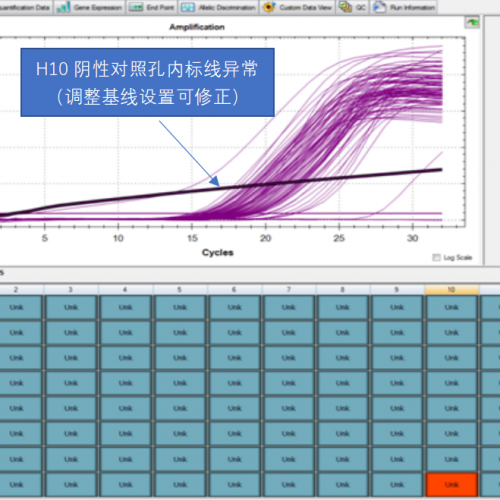Click the Gene Expression bar chart icon

click(x=63, y=7)
